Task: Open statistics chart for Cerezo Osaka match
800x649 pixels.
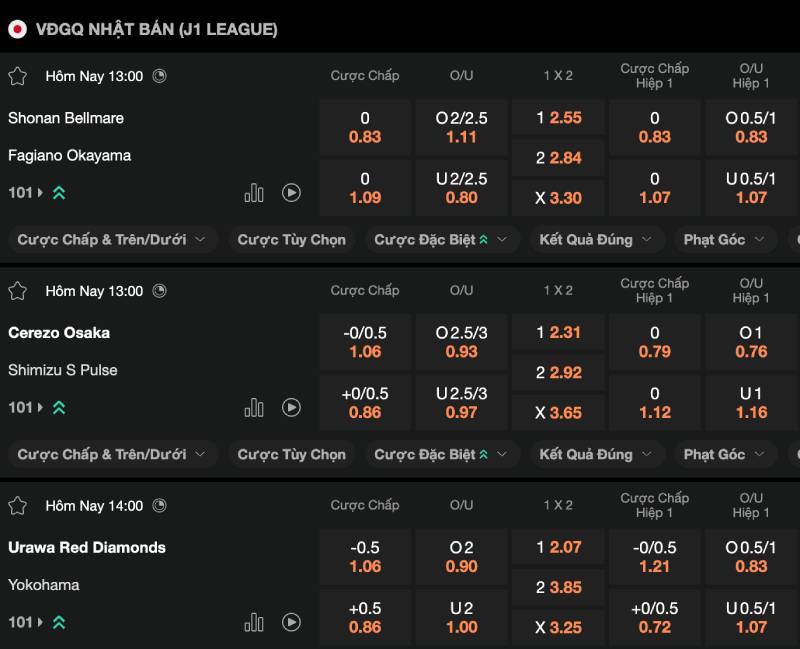Action: click(254, 408)
